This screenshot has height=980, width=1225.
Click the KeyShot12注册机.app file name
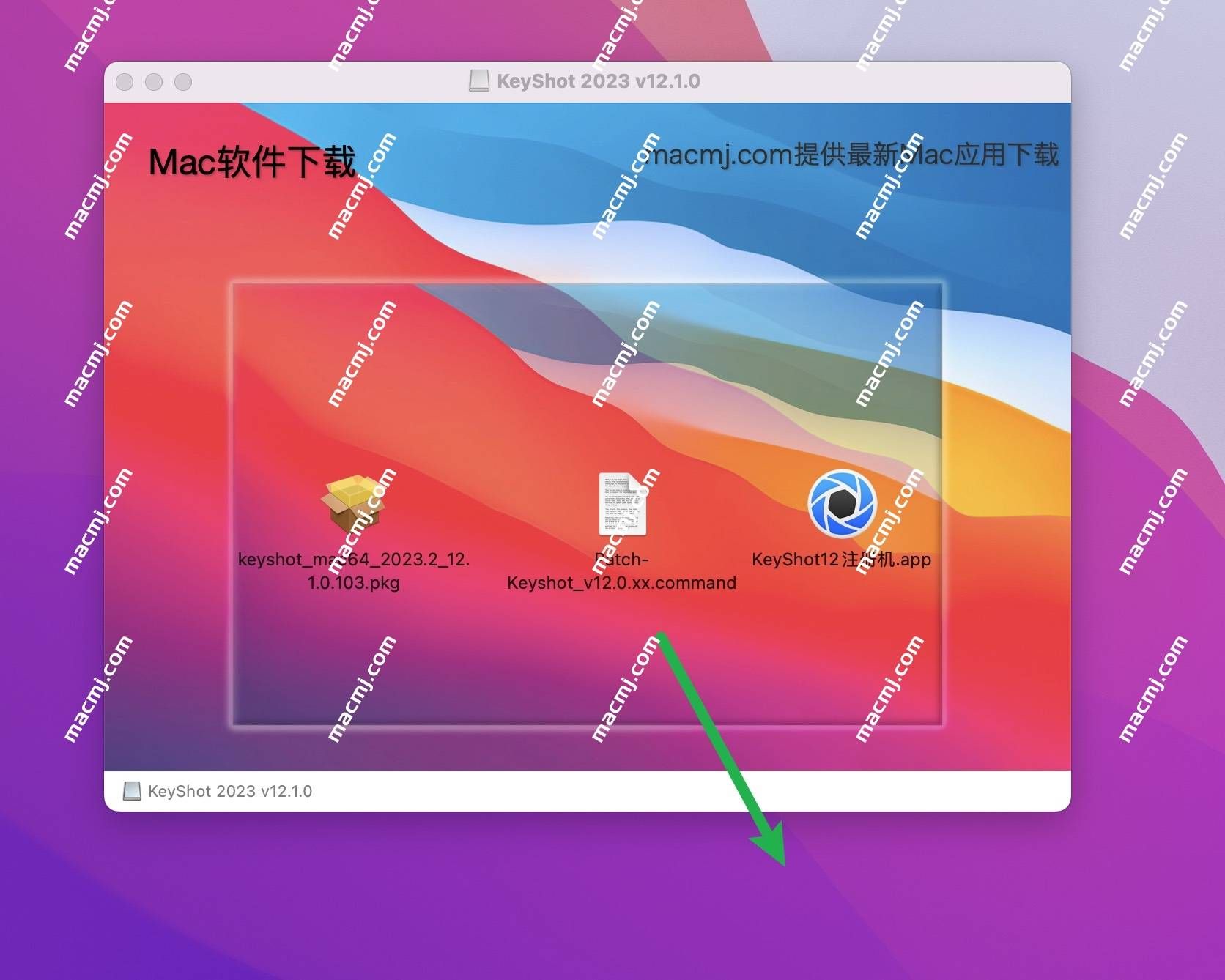tap(841, 560)
